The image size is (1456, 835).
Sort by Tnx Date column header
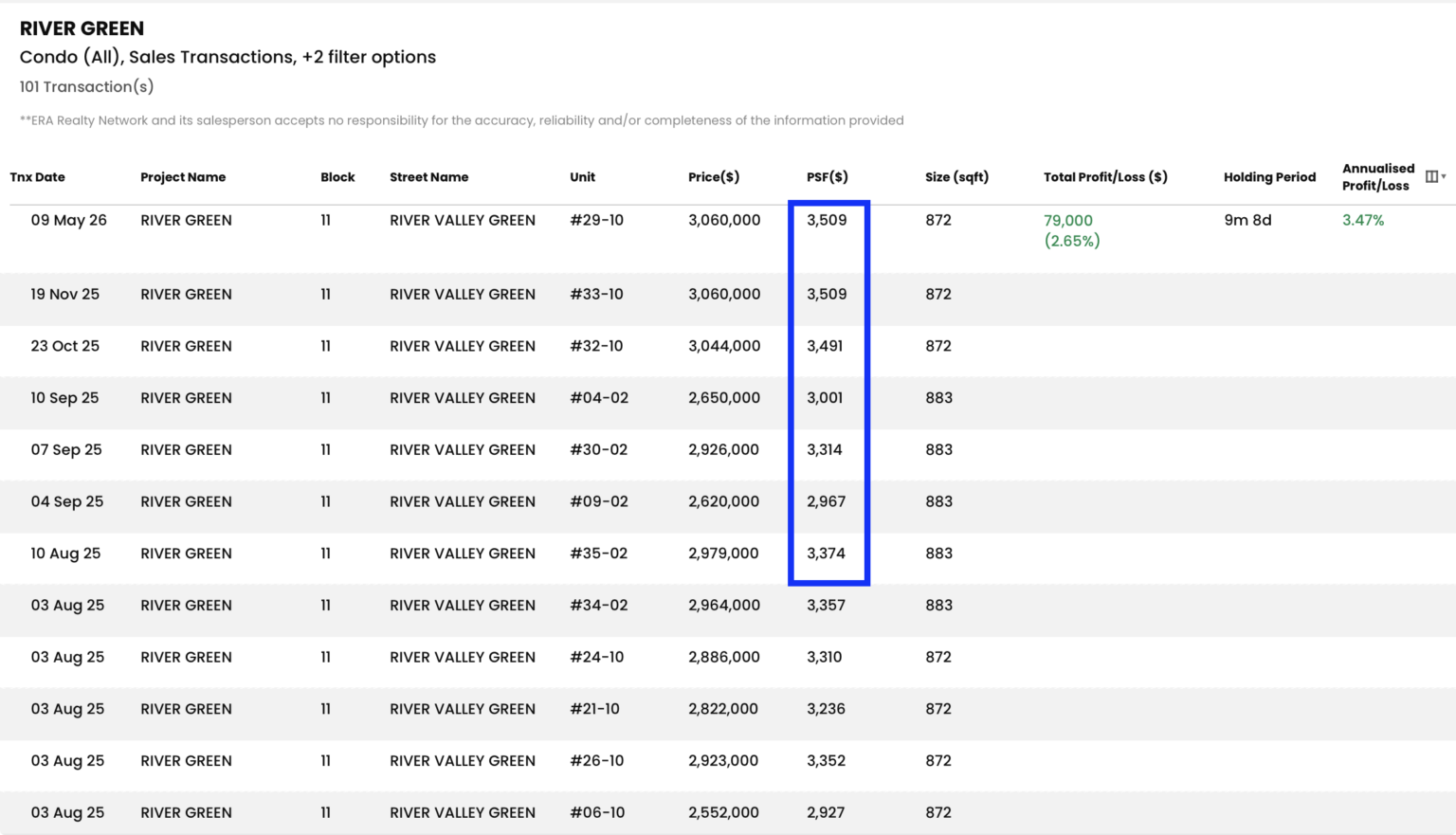(x=38, y=177)
